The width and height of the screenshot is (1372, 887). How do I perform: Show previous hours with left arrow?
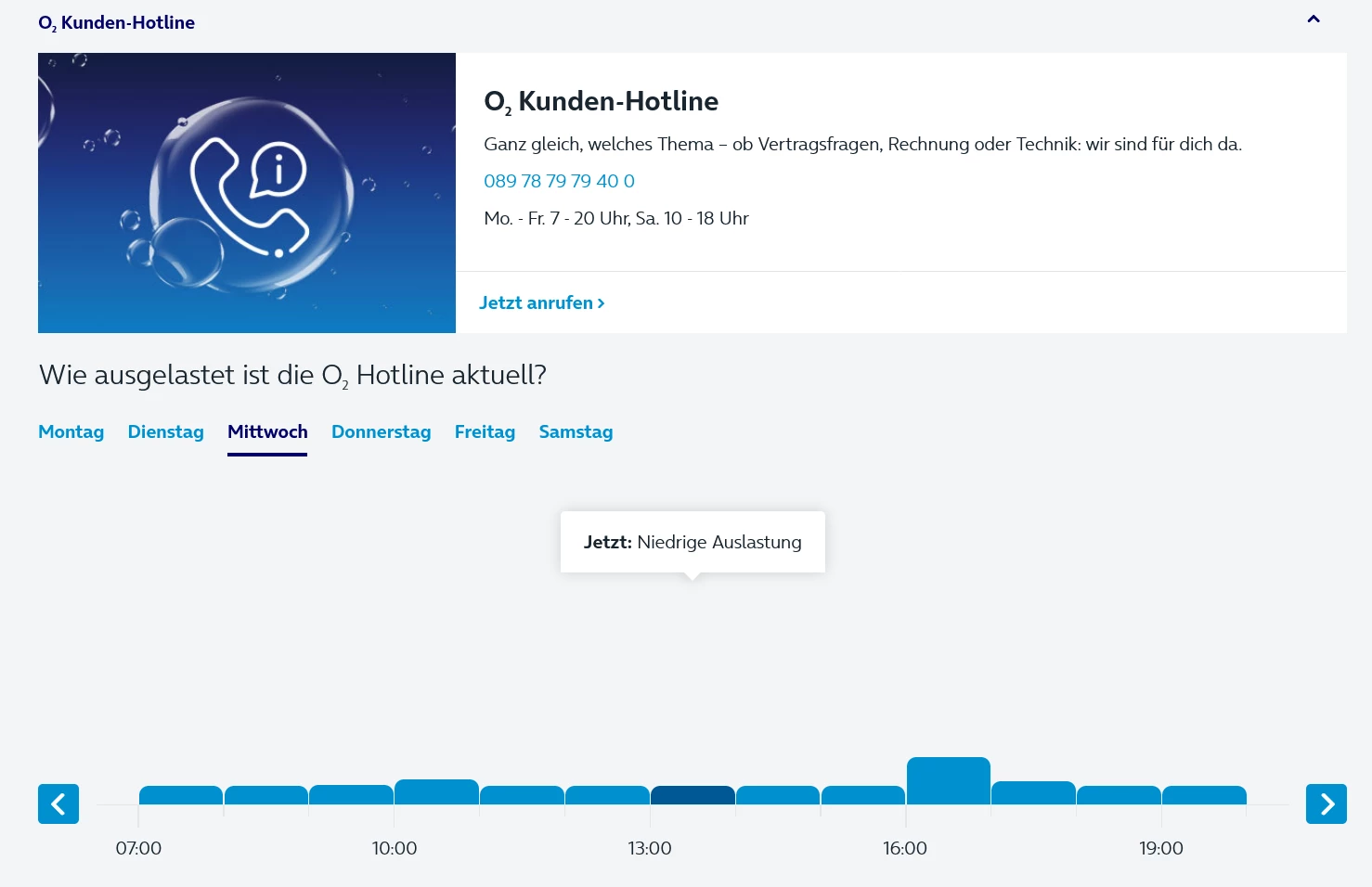(x=58, y=803)
